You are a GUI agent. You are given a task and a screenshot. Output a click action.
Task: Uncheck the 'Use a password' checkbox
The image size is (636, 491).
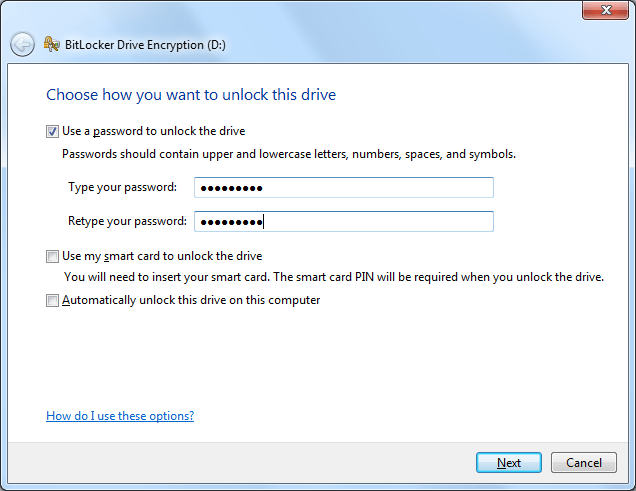click(52, 132)
